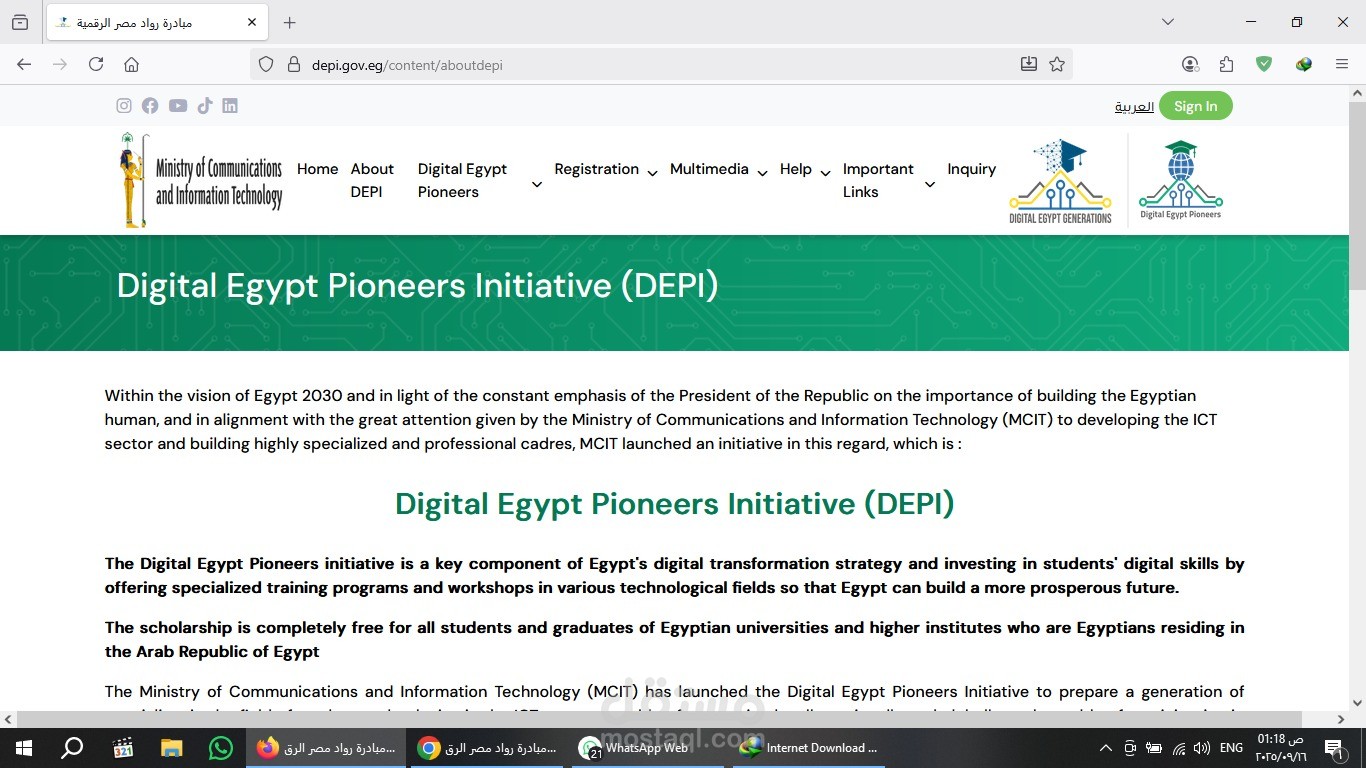The width and height of the screenshot is (1366, 768).
Task: Open the pinned WhatsApp taskbar icon
Action: coord(221,748)
